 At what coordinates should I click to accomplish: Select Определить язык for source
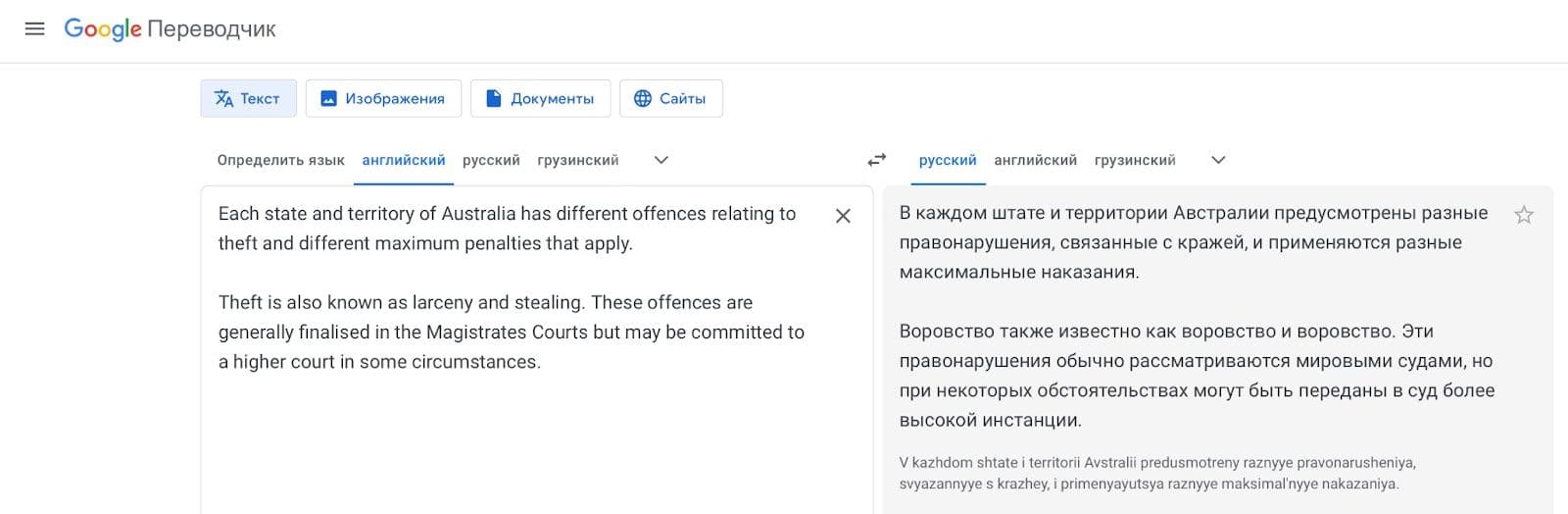pyautogui.click(x=280, y=160)
